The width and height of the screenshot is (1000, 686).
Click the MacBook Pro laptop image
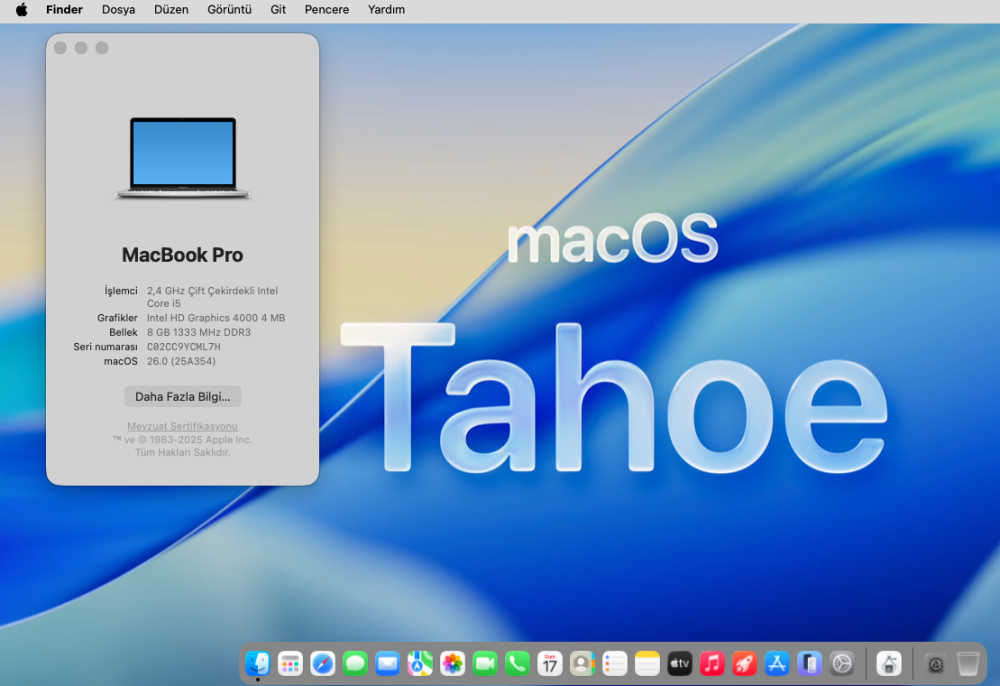183,158
